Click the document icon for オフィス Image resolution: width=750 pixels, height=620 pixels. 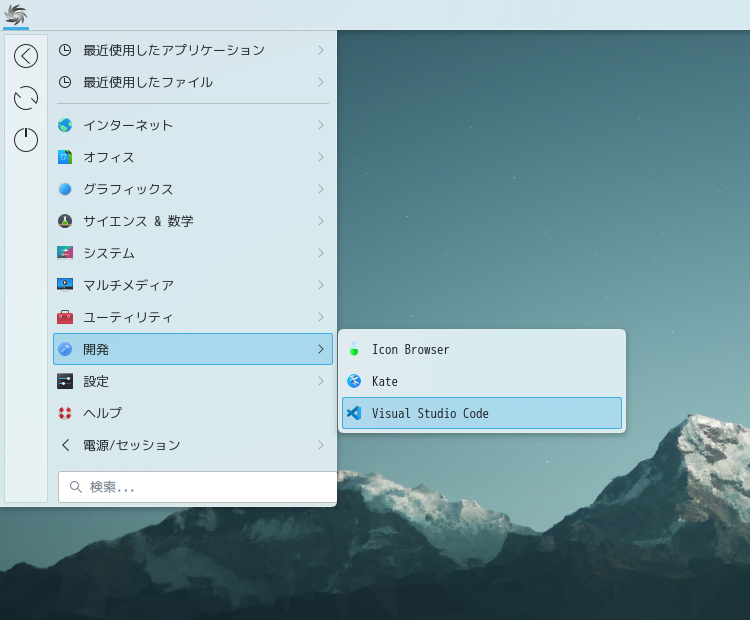pyautogui.click(x=65, y=157)
